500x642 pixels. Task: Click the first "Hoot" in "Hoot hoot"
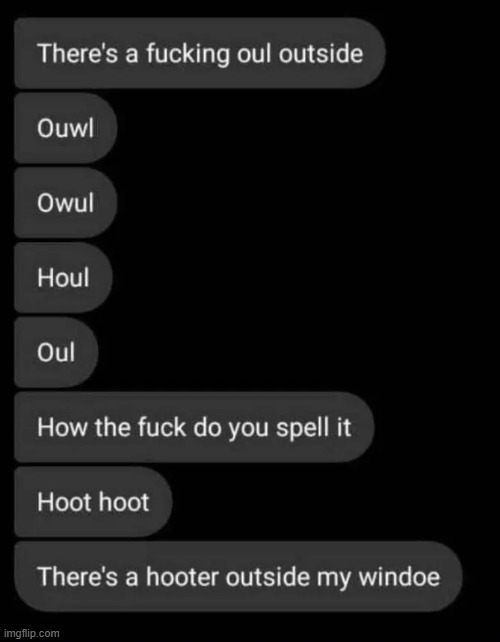(62, 502)
